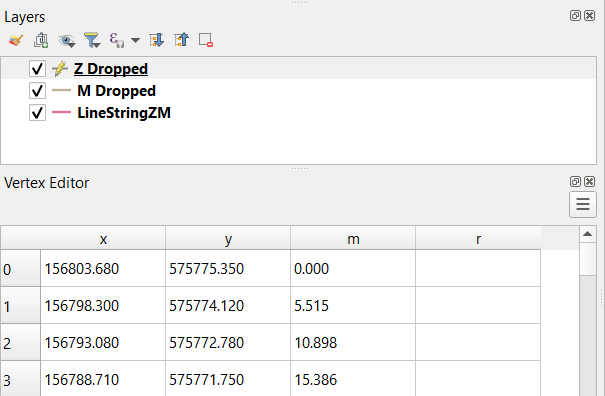Select vertex row header 2
Screen dimensions: 605x396
pyautogui.click(x=20, y=343)
